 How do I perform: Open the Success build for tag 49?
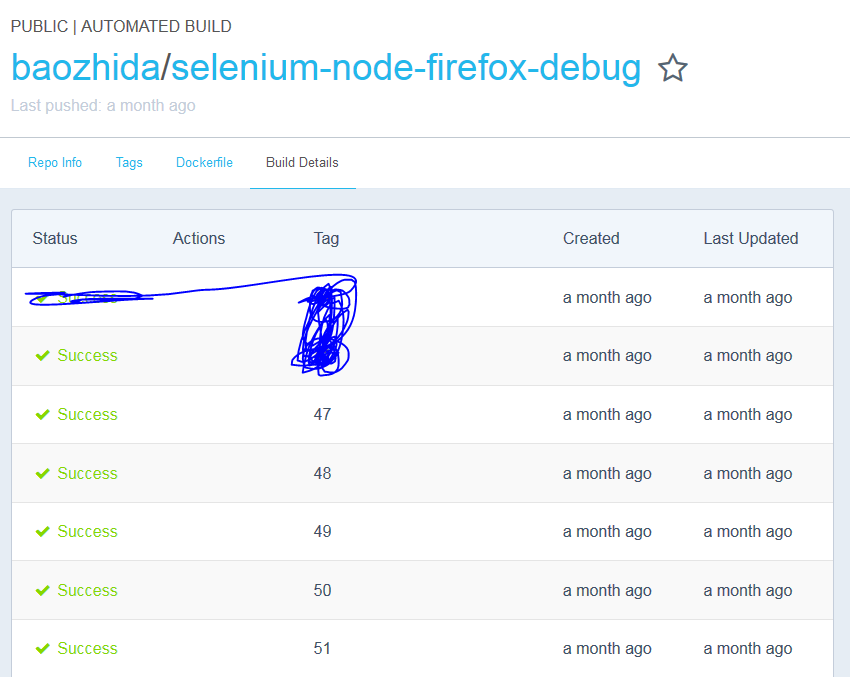coord(87,532)
